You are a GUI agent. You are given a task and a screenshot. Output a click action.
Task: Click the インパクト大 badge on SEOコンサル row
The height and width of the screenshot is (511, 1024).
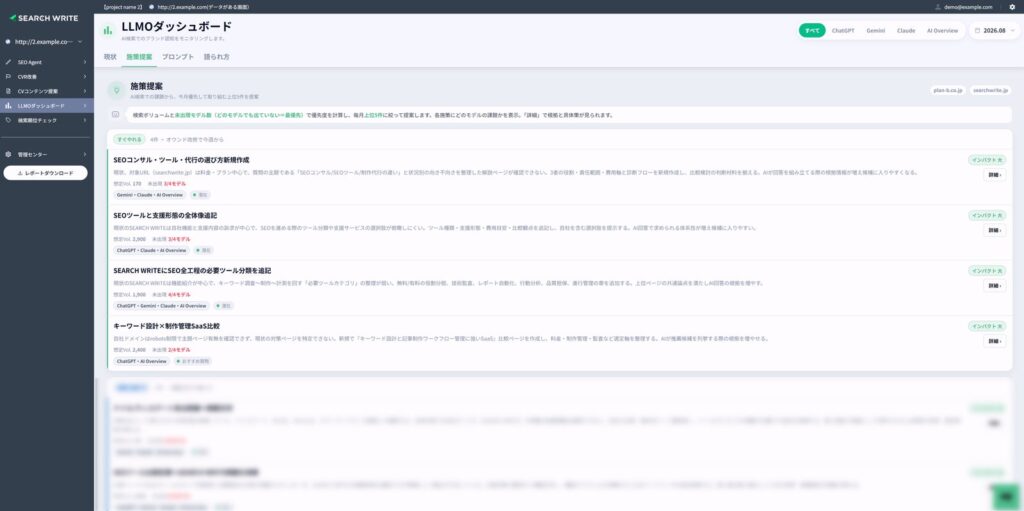(x=987, y=159)
